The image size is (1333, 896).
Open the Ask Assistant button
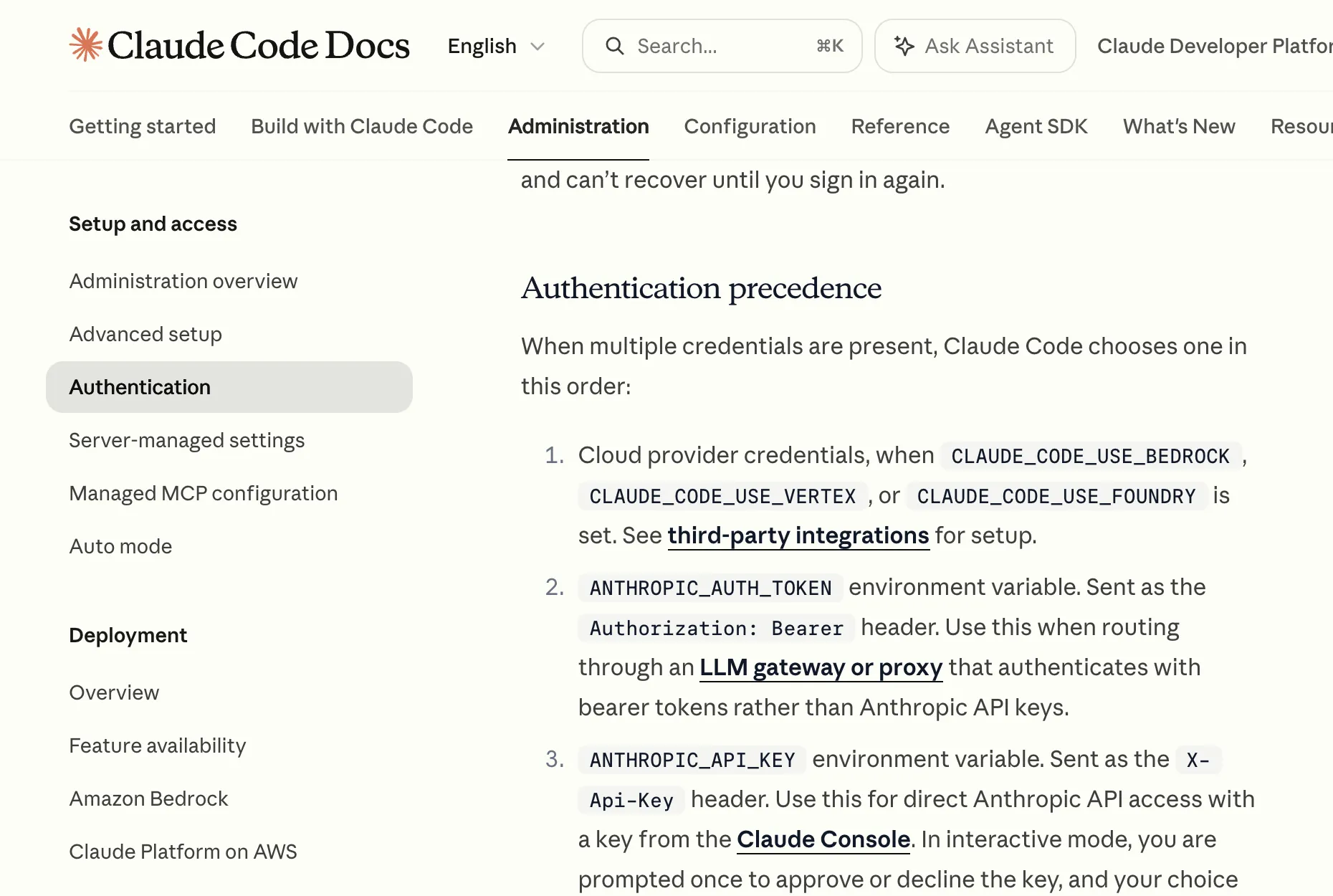(x=975, y=46)
